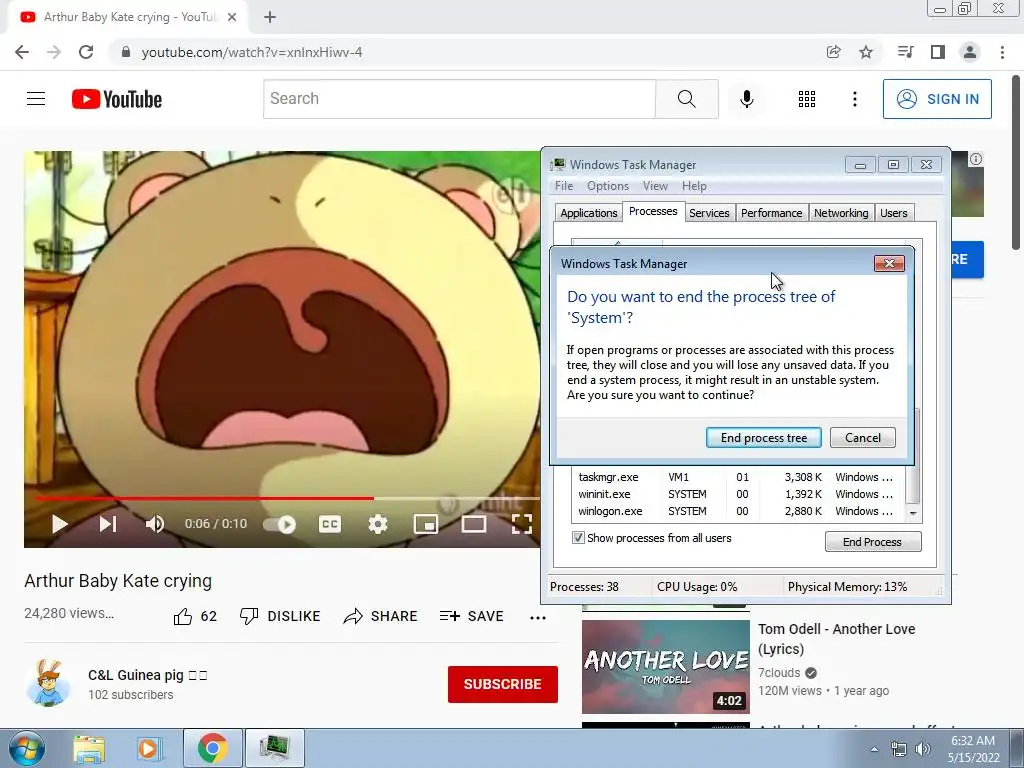This screenshot has height=768, width=1024.
Task: Switch to the Users tab
Action: (893, 213)
